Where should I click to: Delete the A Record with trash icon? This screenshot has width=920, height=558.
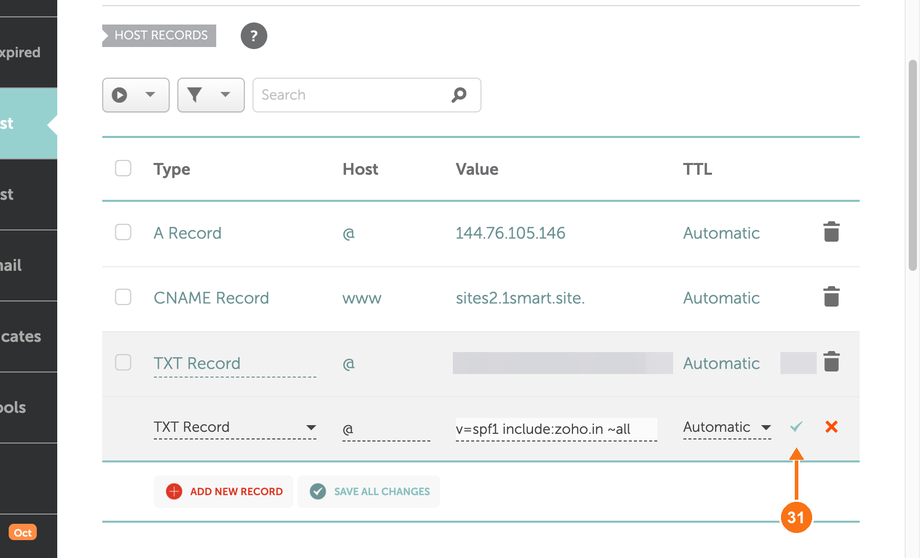(x=831, y=232)
